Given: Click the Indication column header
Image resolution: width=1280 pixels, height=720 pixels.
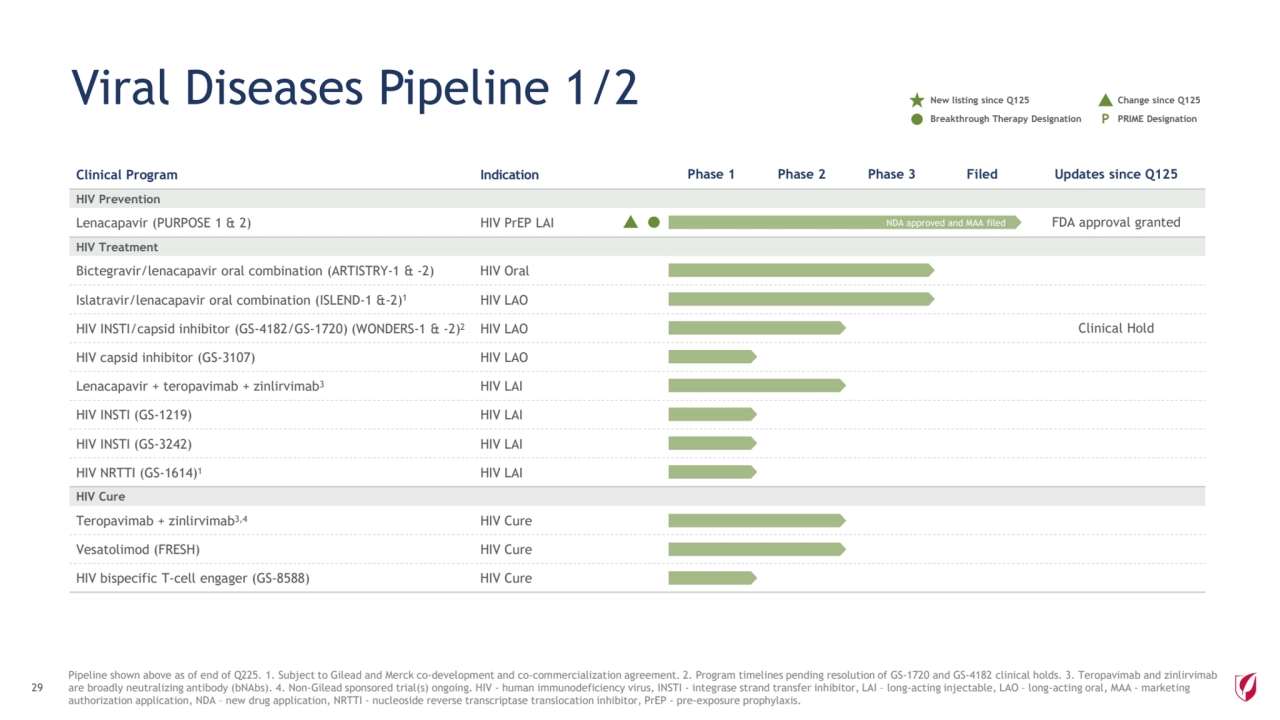Looking at the screenshot, I should point(509,175).
